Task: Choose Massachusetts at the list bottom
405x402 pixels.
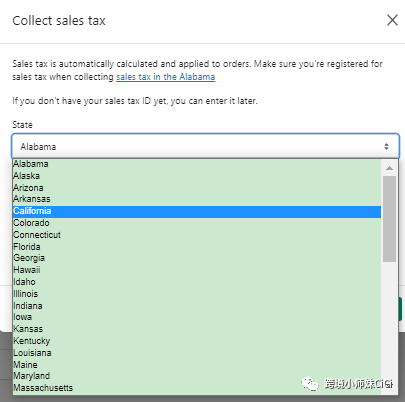Action: [x=197, y=388]
